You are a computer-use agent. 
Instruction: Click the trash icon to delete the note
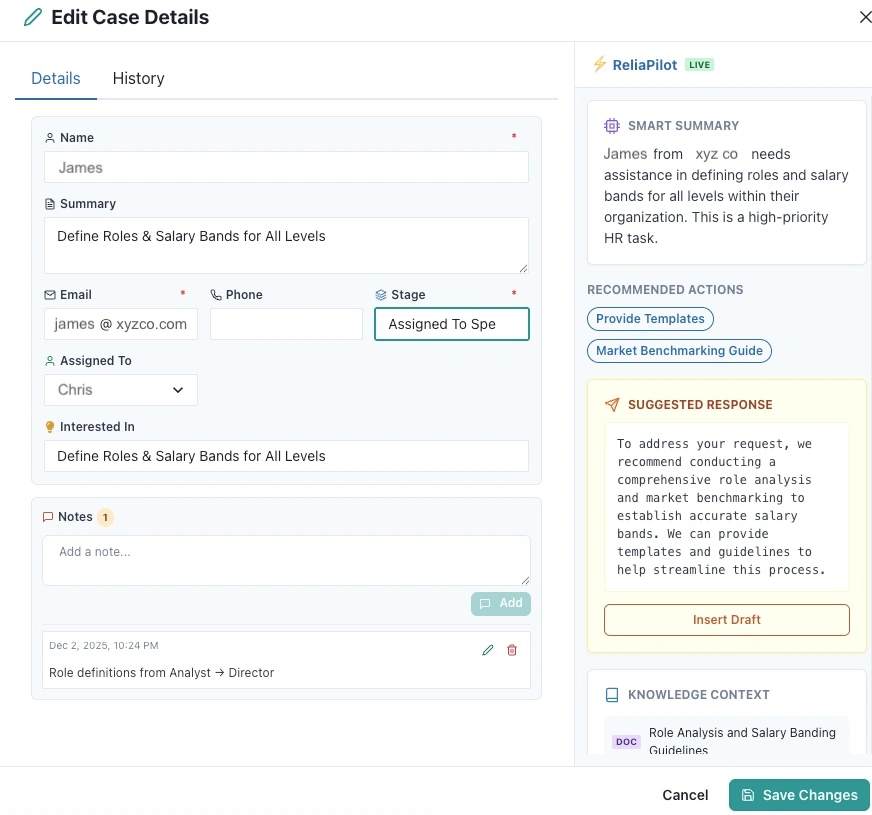[512, 650]
